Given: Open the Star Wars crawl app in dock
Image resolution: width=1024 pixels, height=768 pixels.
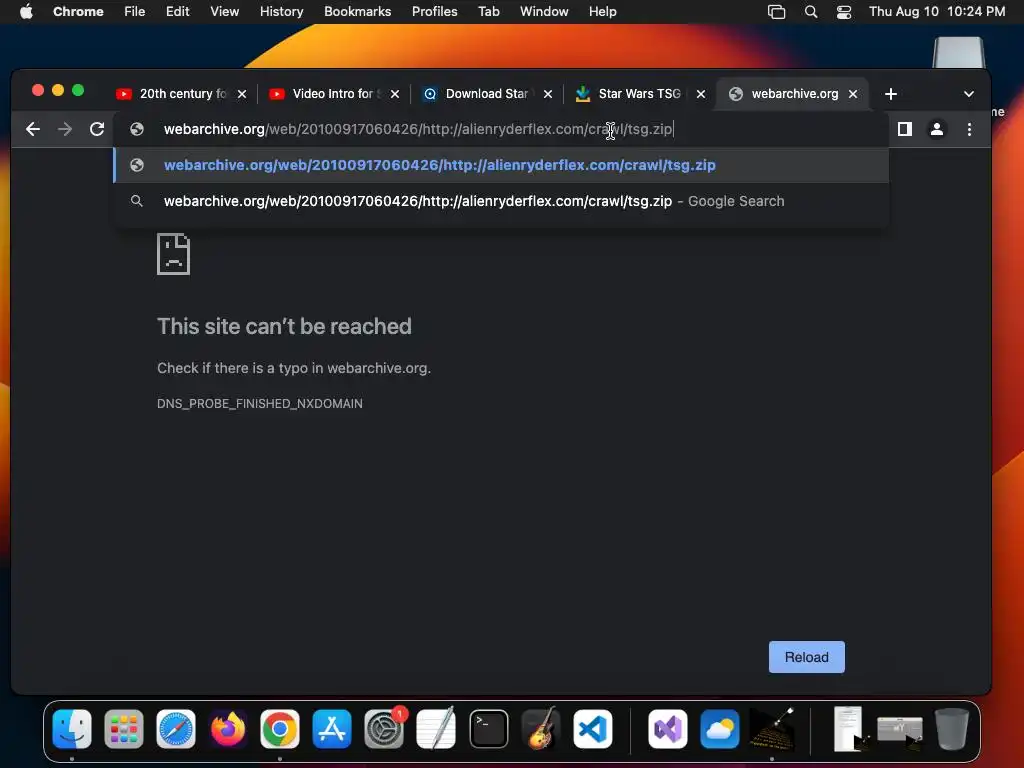Looking at the screenshot, I should tap(772, 729).
